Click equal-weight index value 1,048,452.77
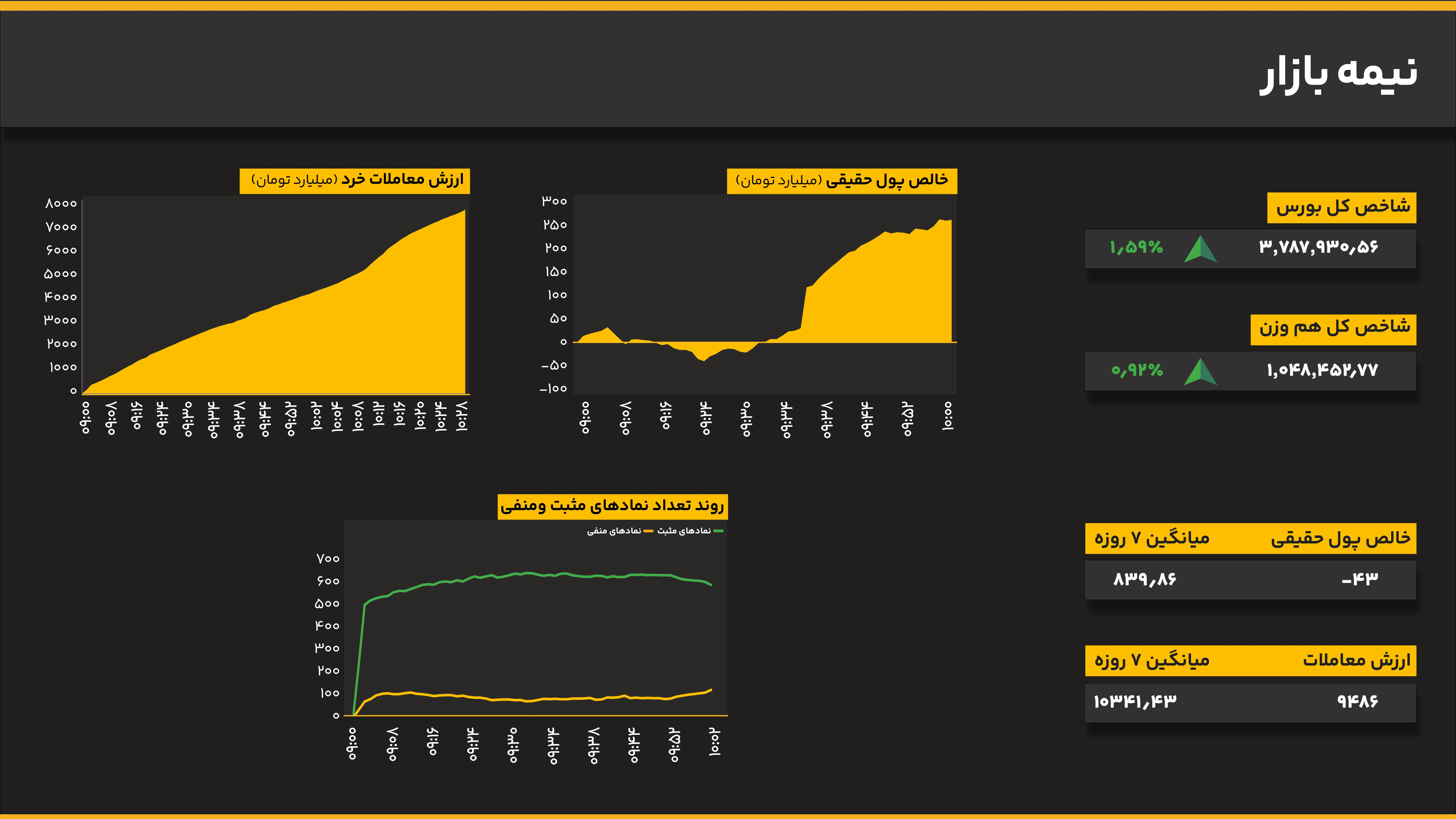 point(1322,370)
